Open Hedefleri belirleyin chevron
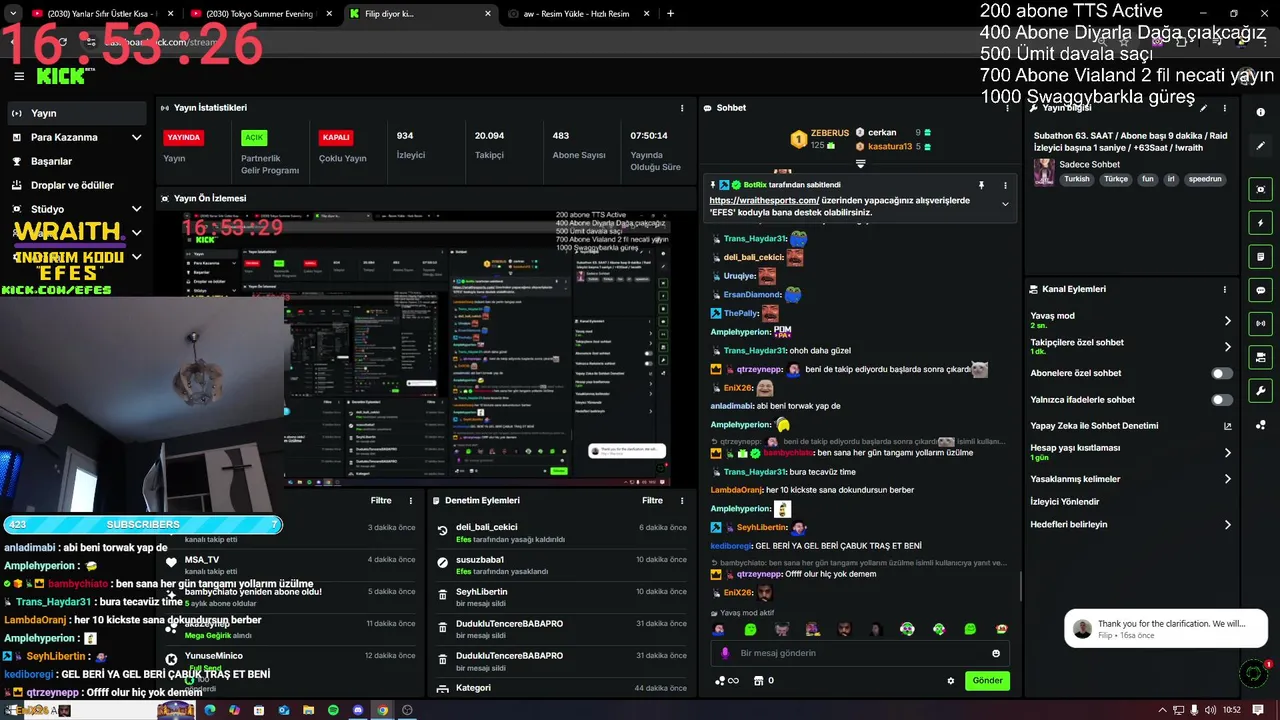Viewport: 1280px width, 720px height. (x=1228, y=524)
